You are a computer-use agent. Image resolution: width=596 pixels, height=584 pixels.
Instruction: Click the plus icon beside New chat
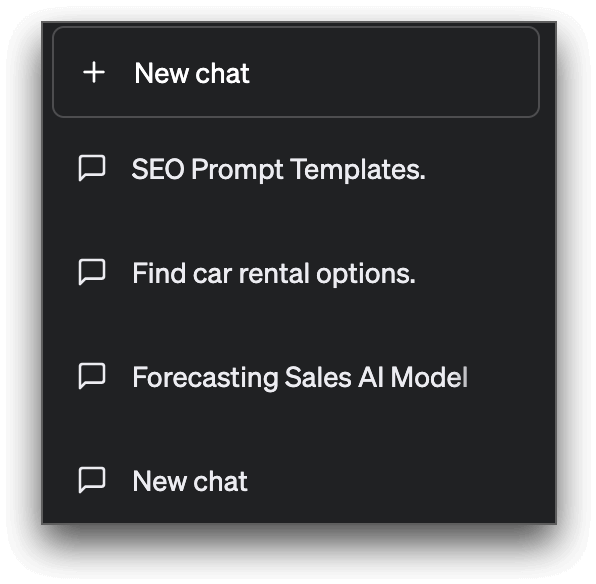pos(94,72)
